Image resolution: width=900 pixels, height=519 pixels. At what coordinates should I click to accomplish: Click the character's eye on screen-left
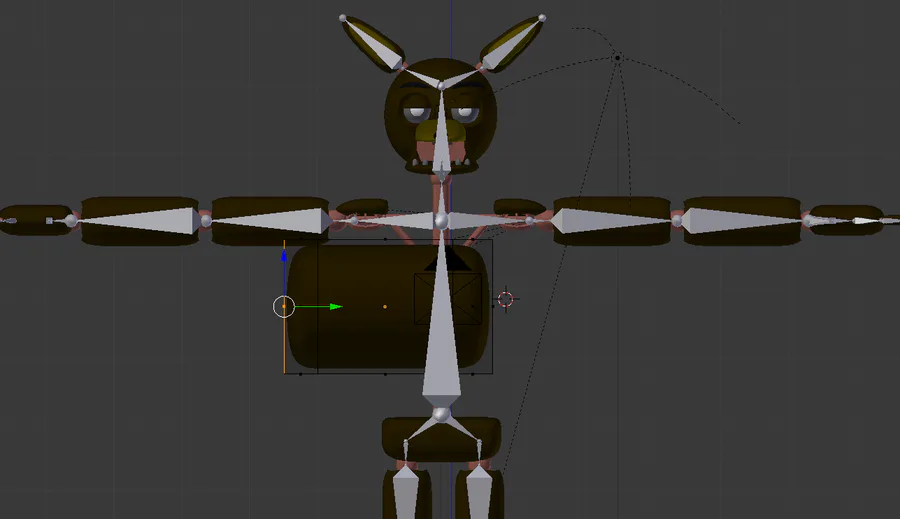point(417,114)
